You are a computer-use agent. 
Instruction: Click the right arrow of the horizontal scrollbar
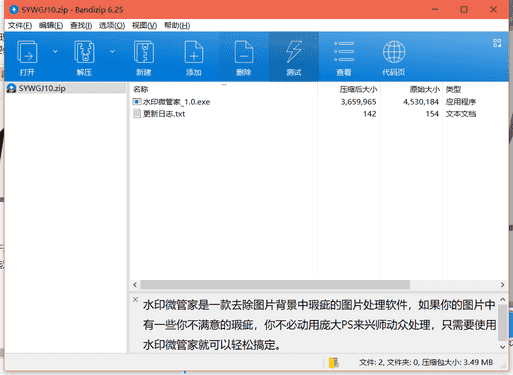(502, 285)
